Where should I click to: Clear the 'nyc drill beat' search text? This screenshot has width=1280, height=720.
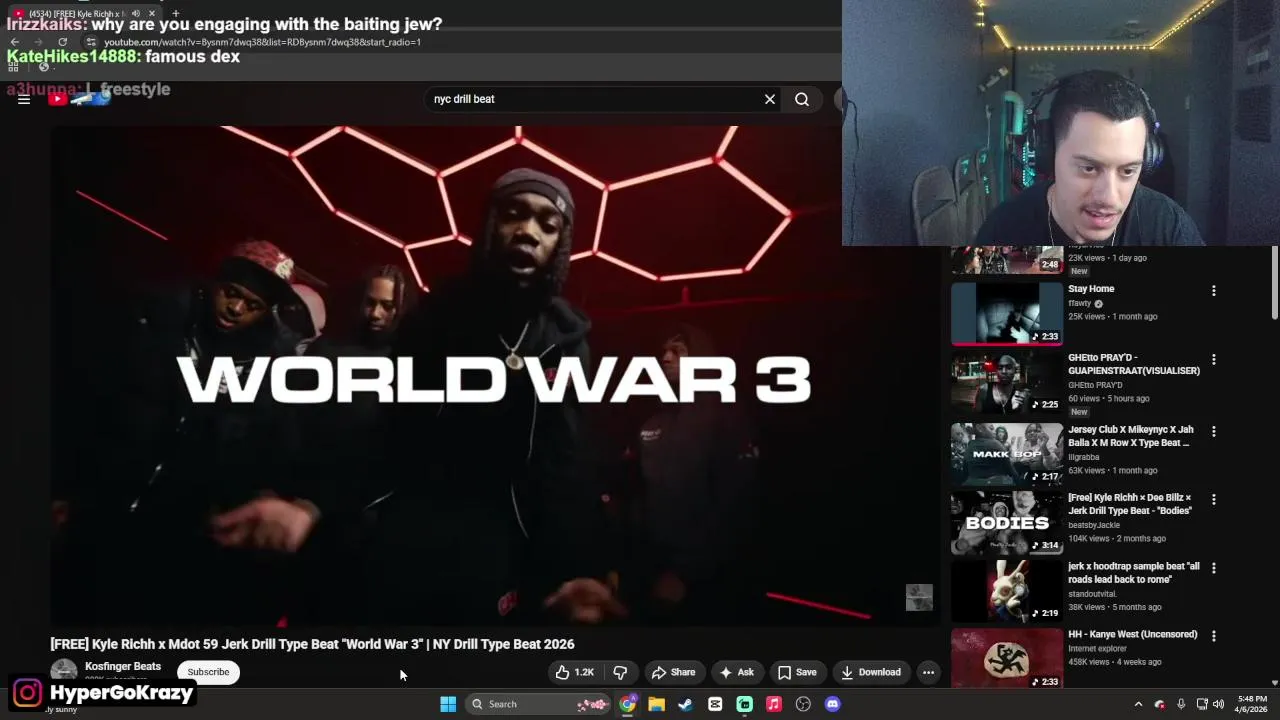point(770,99)
